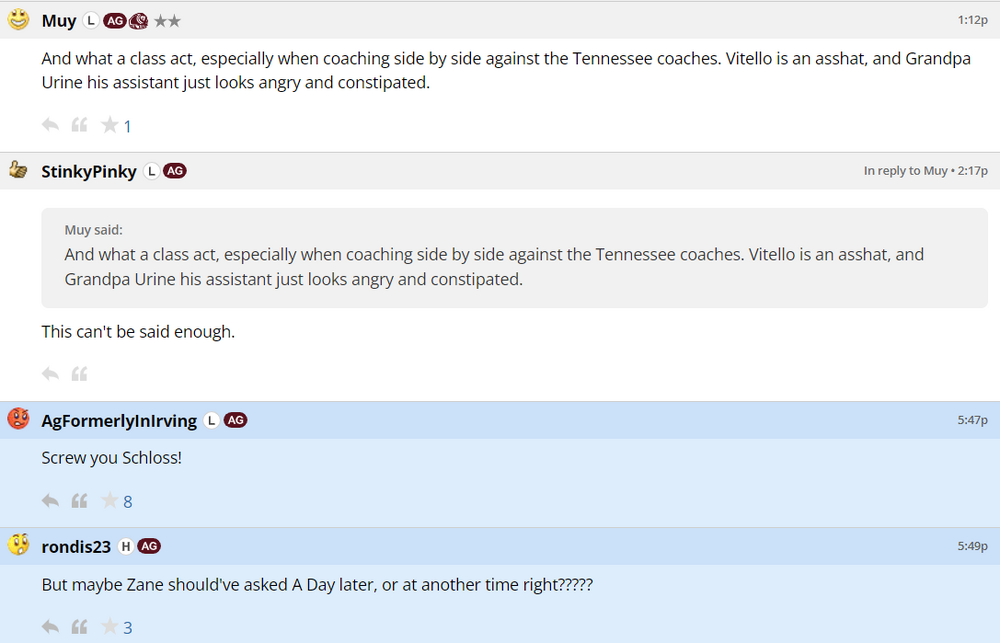Screen dimensions: 1000x643
Task: Click the rondis23 username
Action: 76,547
